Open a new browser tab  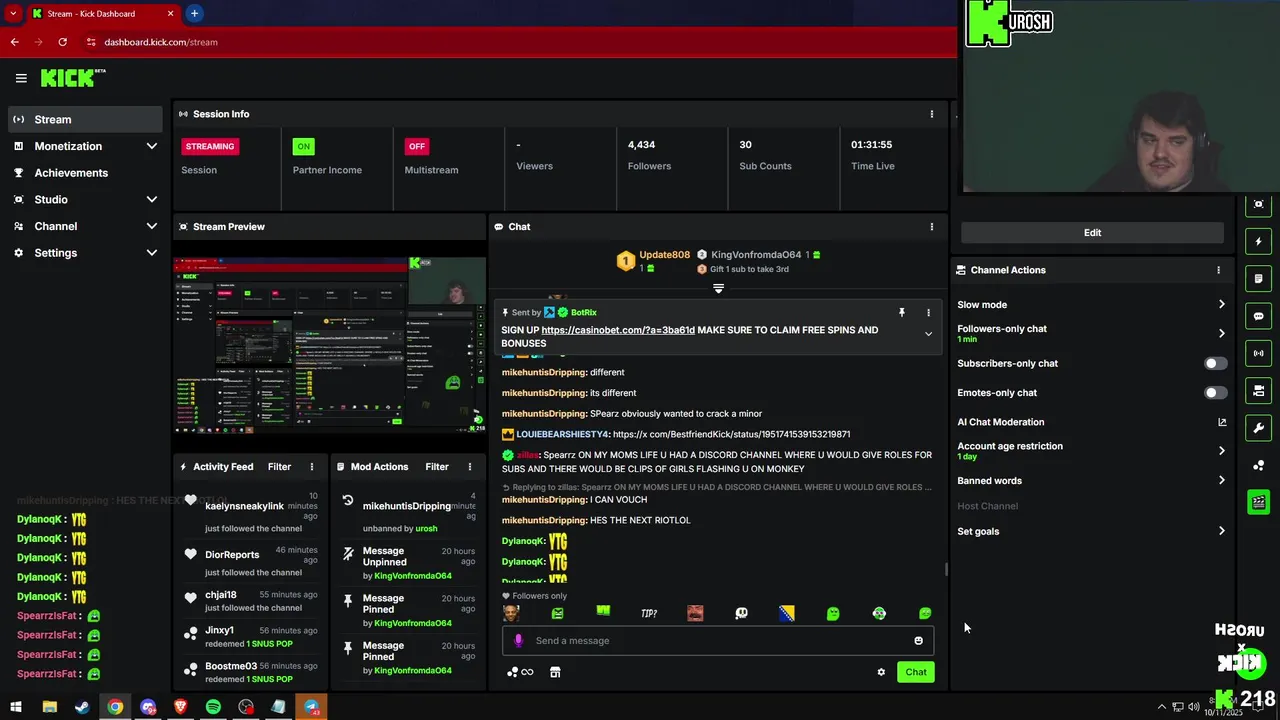coord(194,14)
